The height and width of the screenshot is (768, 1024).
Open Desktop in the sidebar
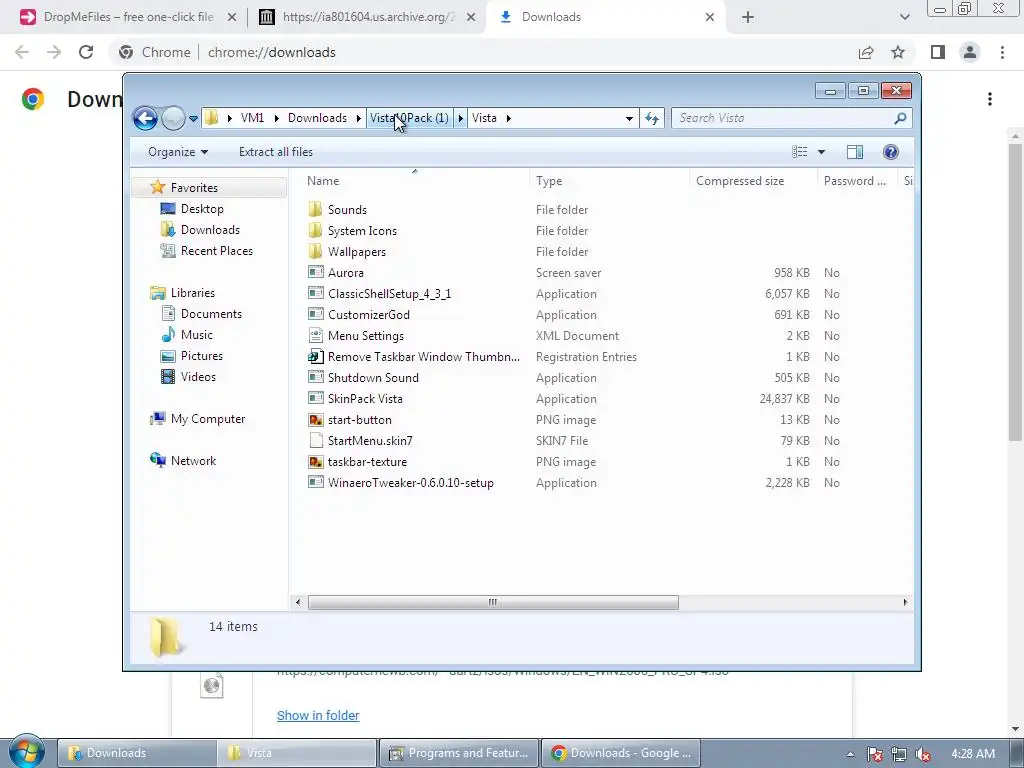[x=202, y=209]
